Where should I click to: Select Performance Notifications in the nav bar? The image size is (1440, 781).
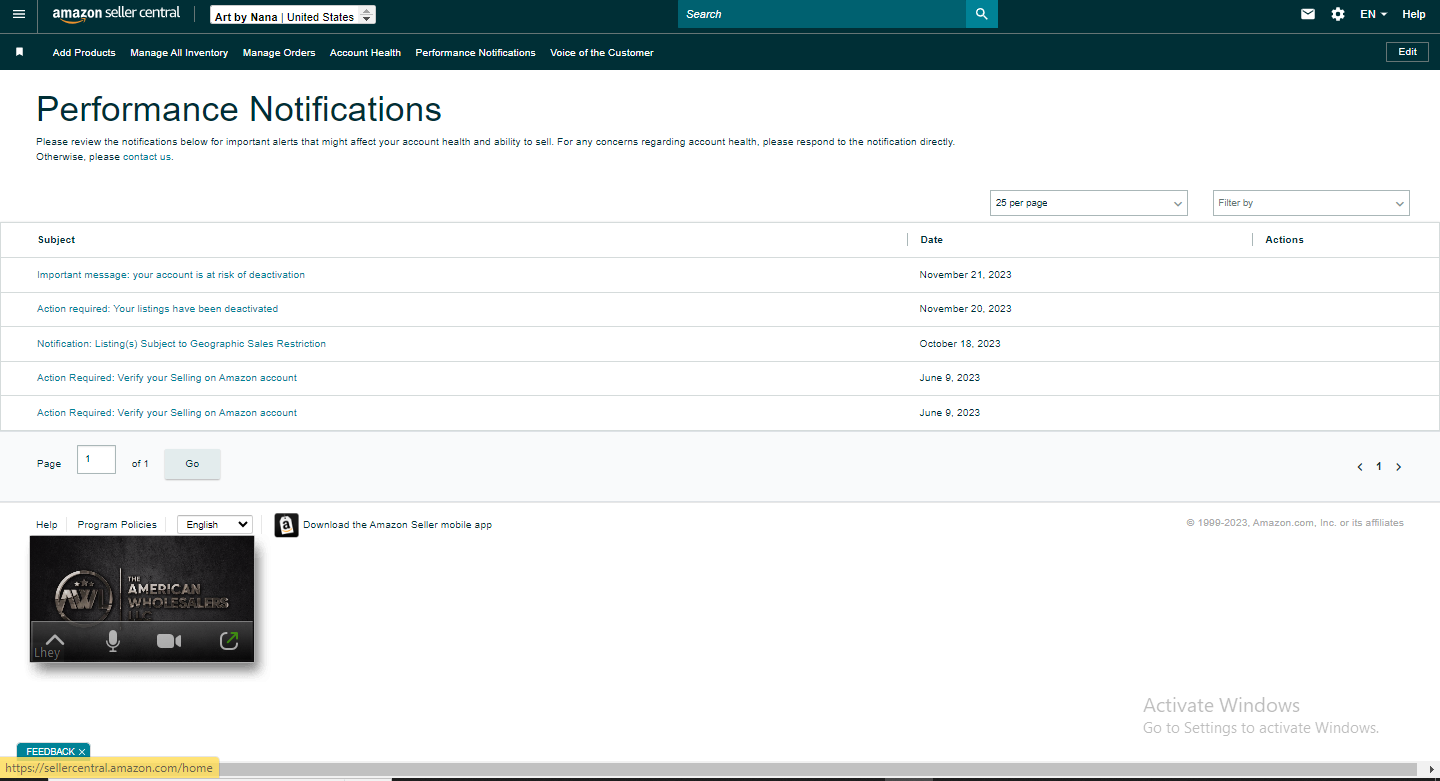pyautogui.click(x=475, y=53)
